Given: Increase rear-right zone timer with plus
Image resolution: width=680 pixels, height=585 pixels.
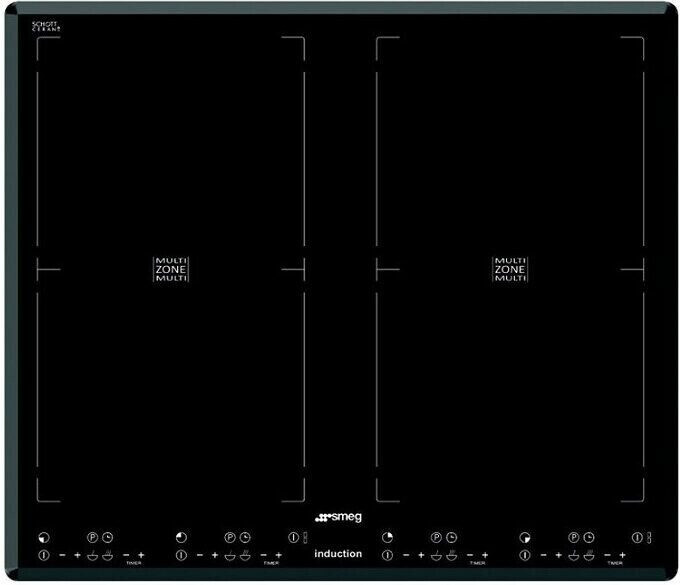Looking at the screenshot, I should [485, 555].
